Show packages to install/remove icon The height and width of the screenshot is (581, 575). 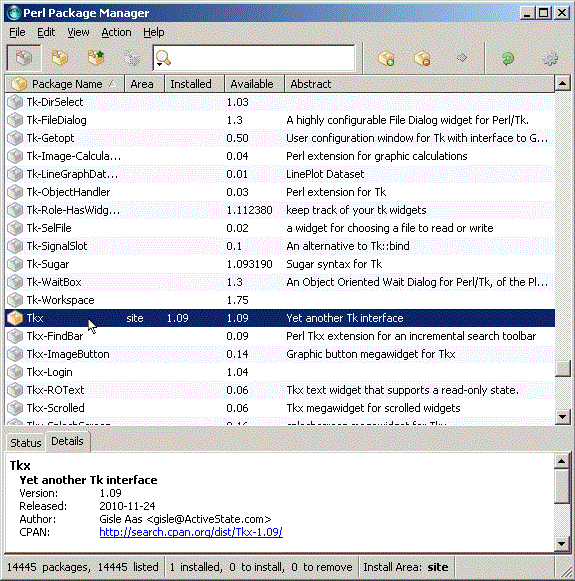coord(132,58)
